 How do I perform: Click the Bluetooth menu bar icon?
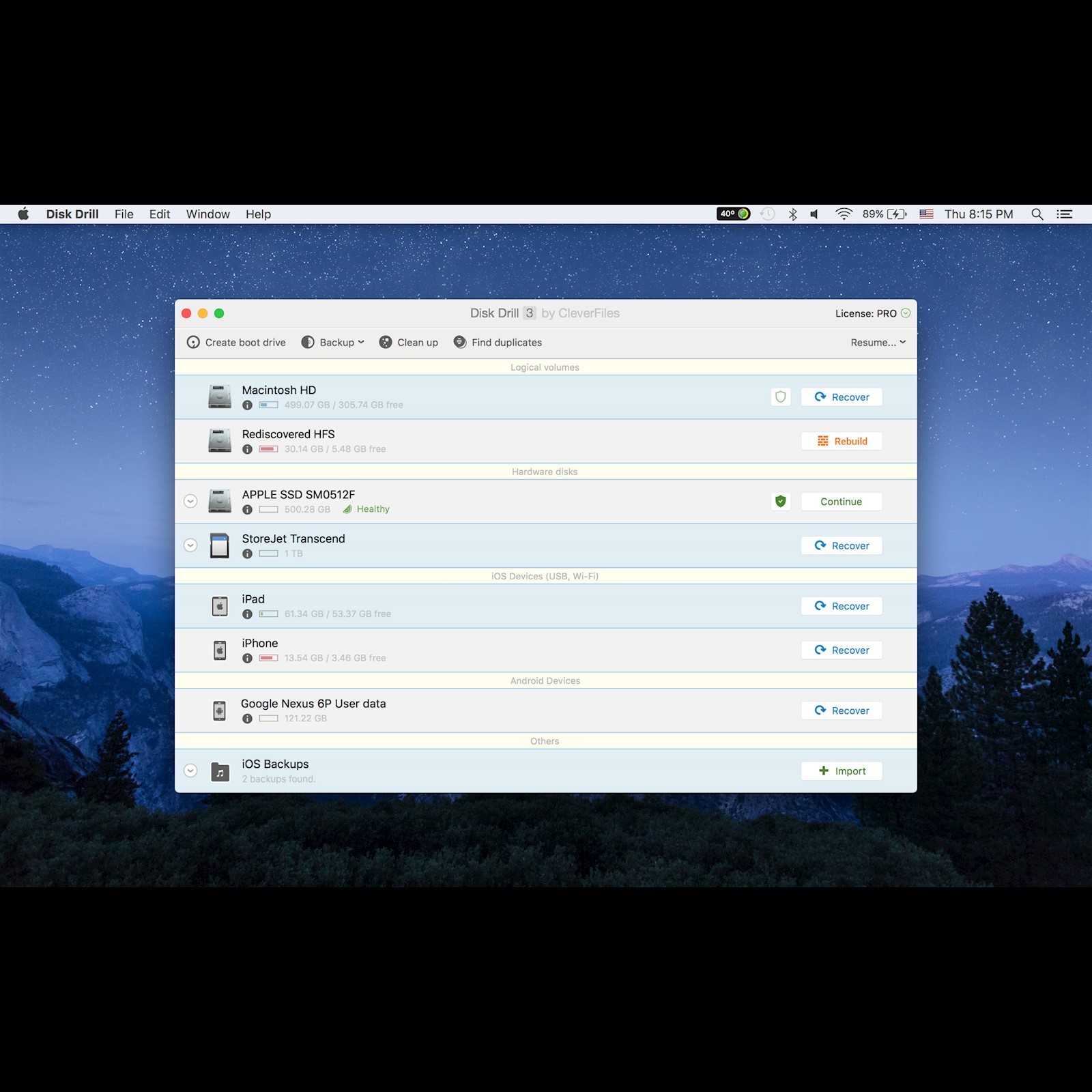[x=792, y=214]
